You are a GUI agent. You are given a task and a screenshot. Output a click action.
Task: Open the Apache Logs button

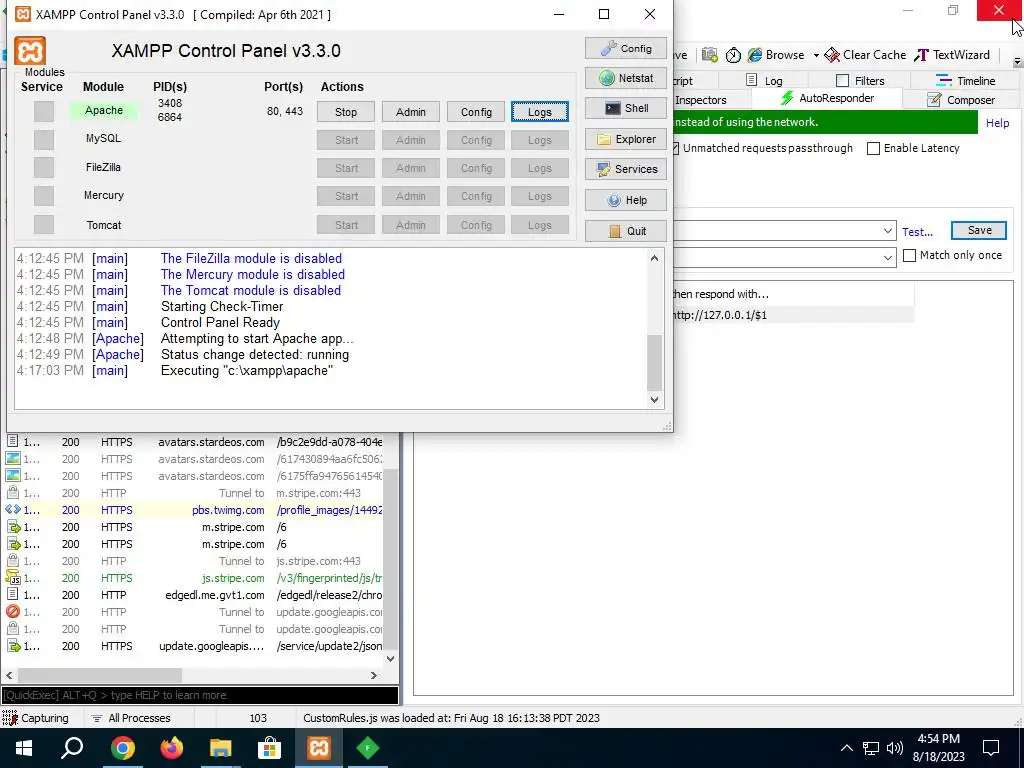540,112
